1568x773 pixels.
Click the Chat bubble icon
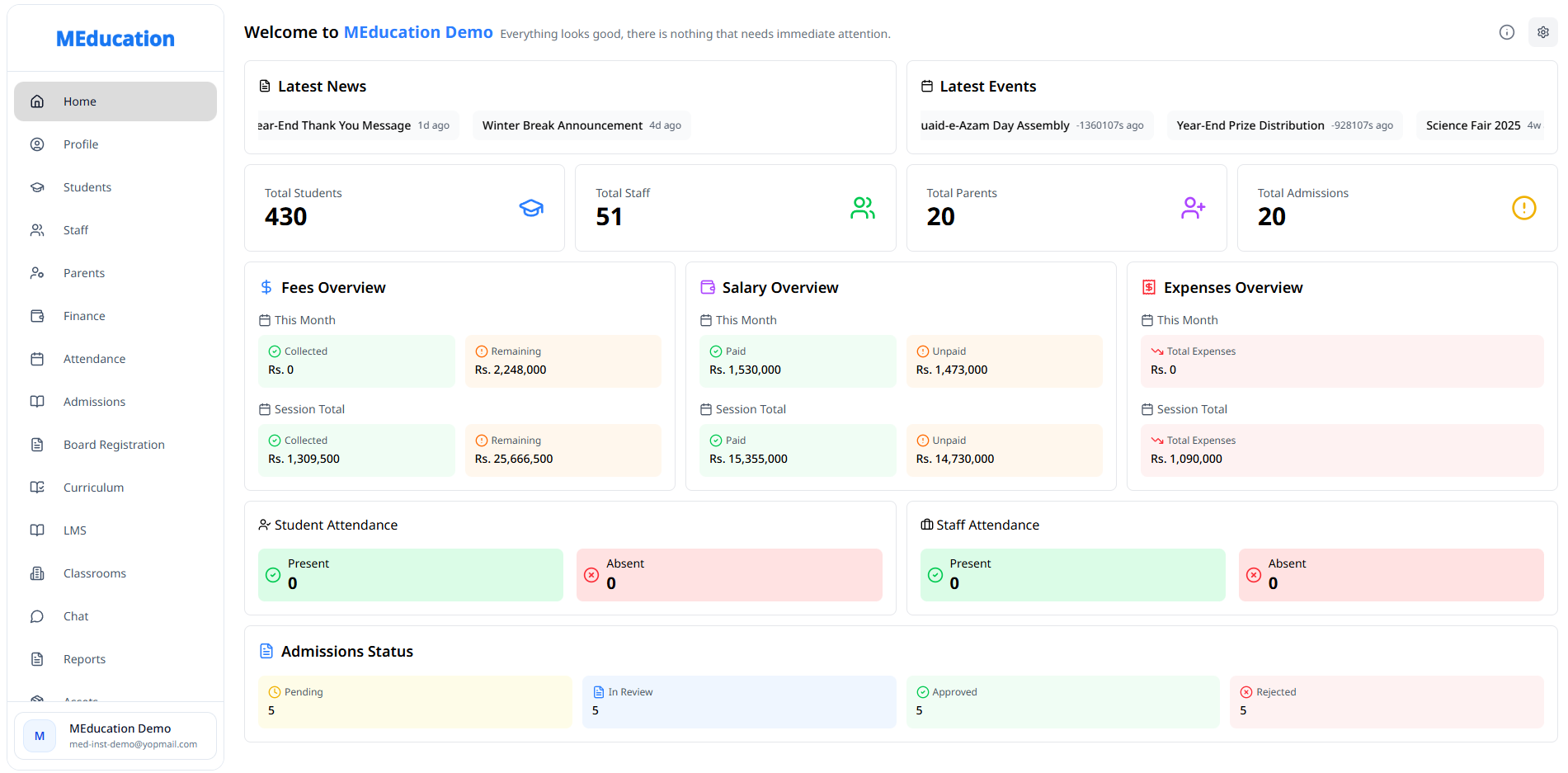pos(37,615)
